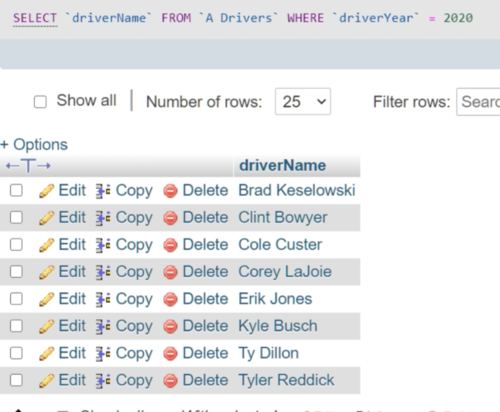The width and height of the screenshot is (500, 412).
Task: Click the red delete icon for Tyler Reddick
Action: [170, 381]
